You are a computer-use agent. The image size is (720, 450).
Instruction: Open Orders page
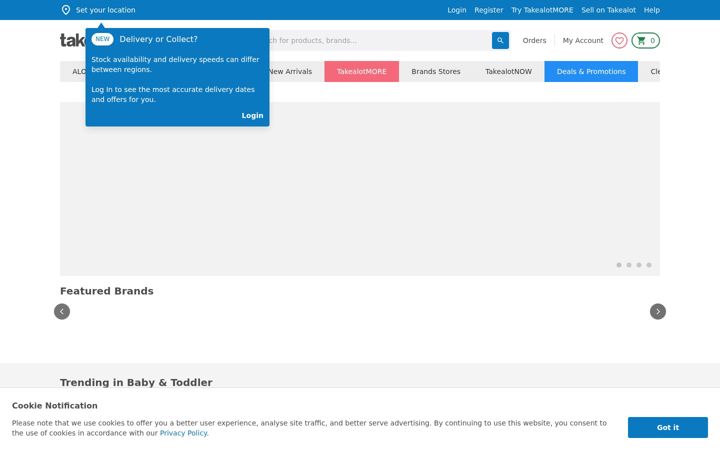pos(534,40)
